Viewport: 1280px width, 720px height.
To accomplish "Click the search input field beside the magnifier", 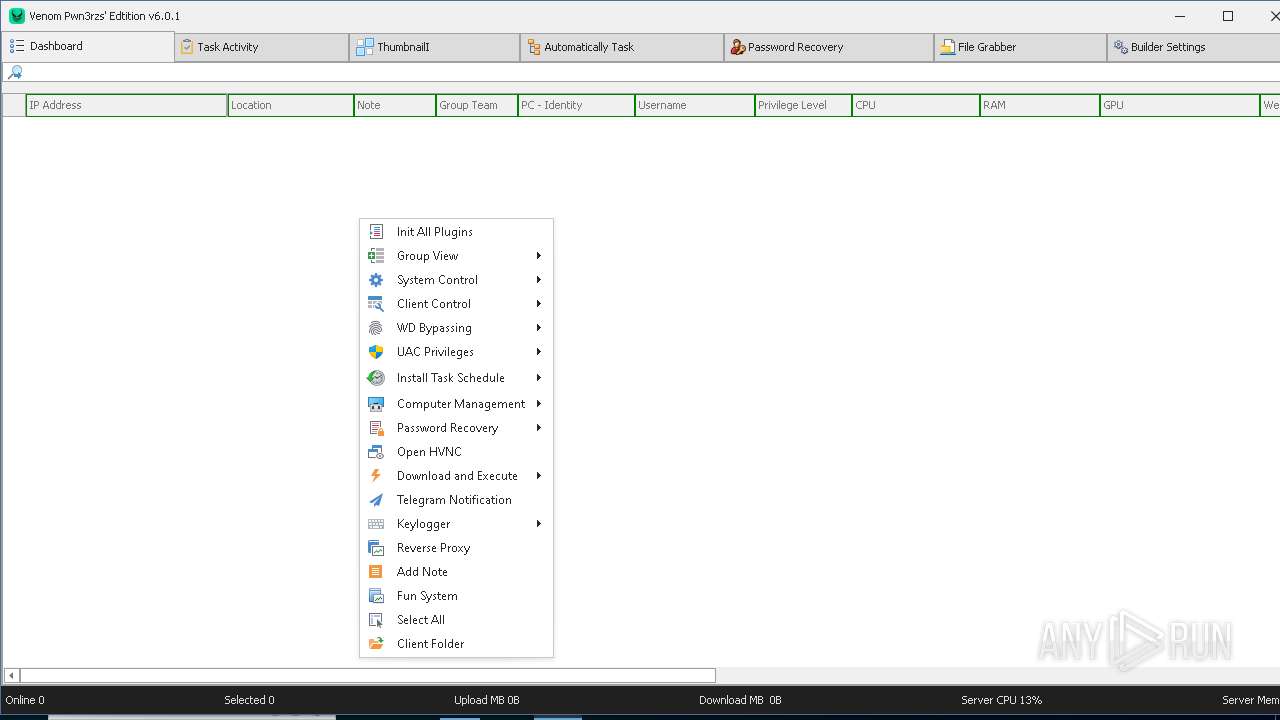I will tap(650, 72).
